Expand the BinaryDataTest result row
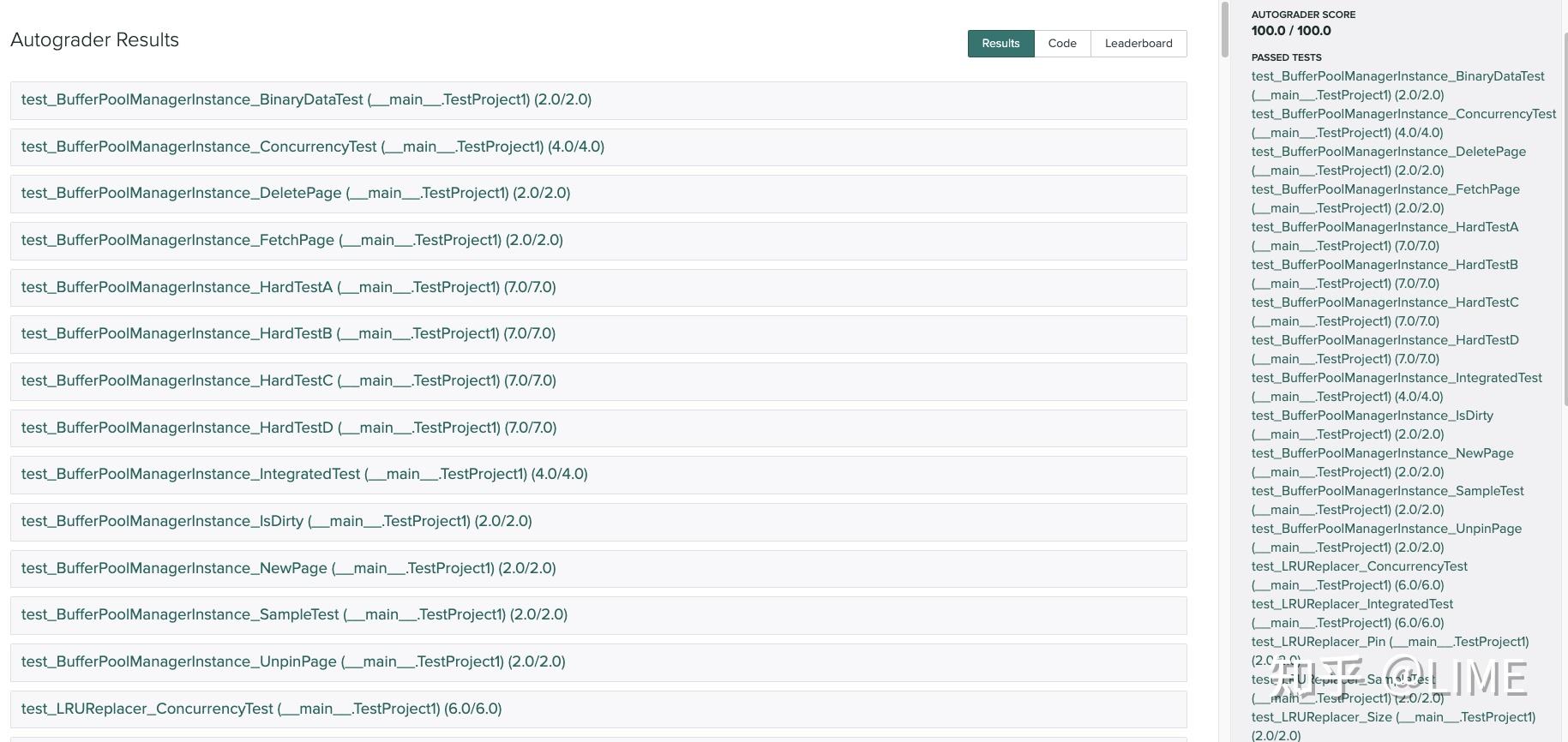 (x=598, y=100)
